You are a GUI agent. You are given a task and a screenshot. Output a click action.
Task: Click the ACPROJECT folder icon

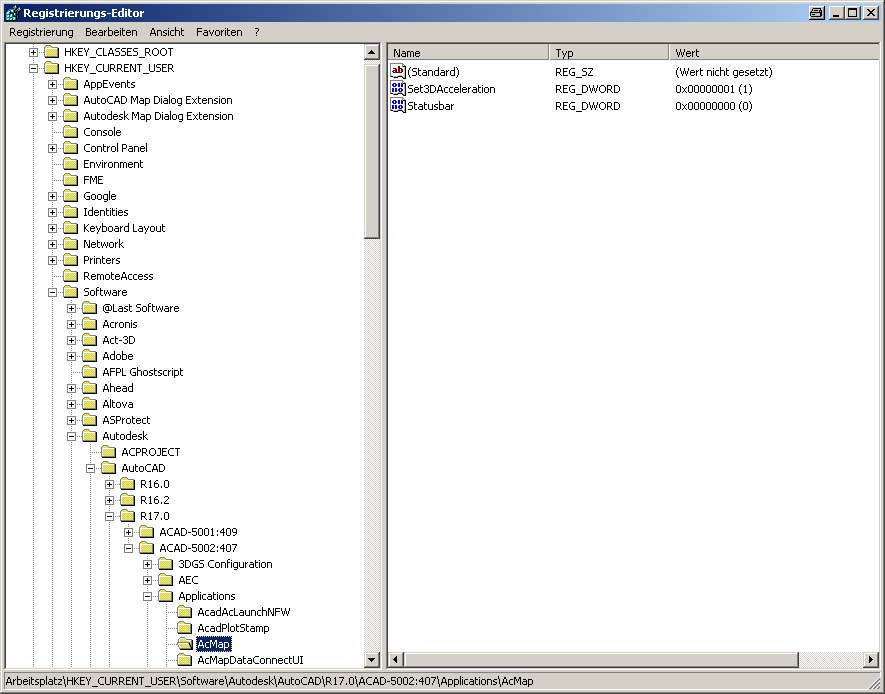(x=109, y=453)
